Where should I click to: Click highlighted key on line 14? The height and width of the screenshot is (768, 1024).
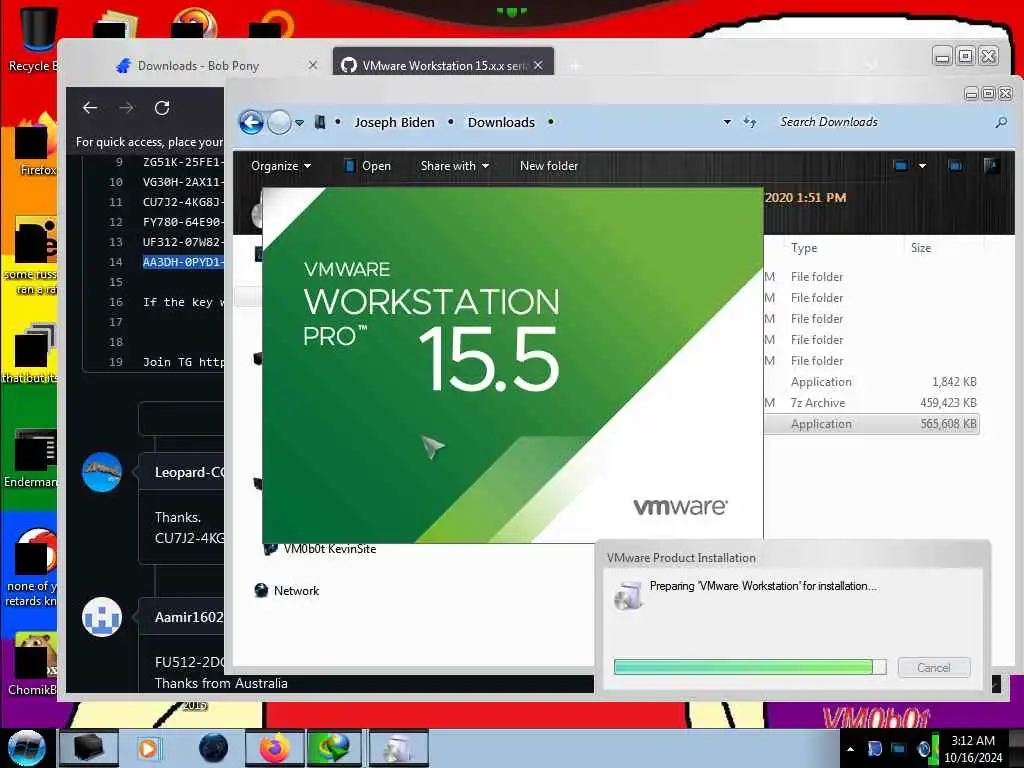[x=183, y=262]
